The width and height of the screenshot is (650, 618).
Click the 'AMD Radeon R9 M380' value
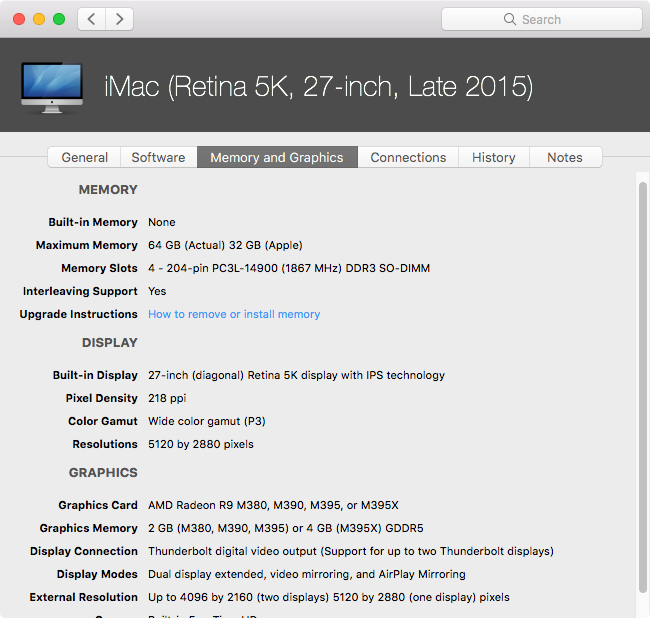[x=273, y=505]
